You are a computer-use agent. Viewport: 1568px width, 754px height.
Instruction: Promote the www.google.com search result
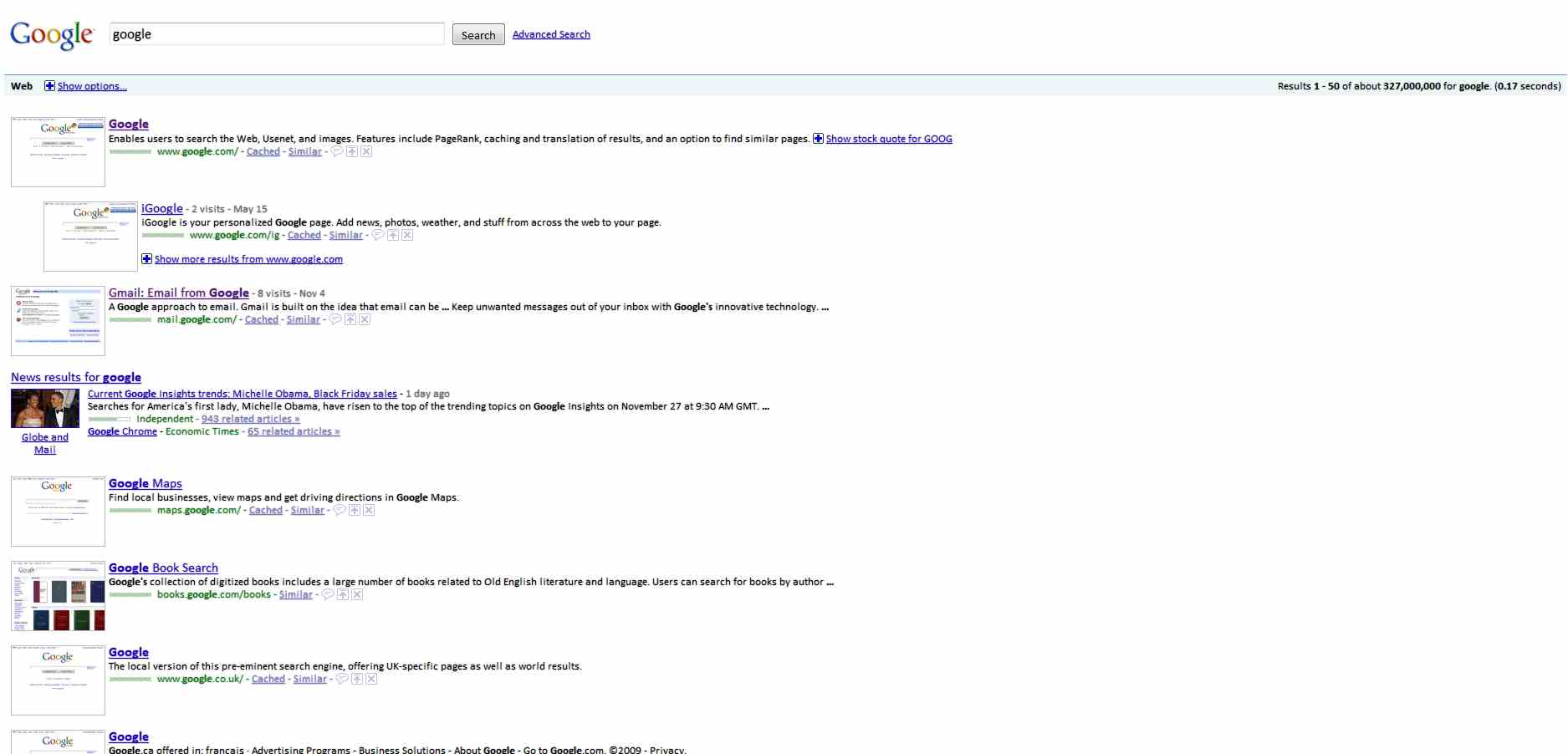352,151
